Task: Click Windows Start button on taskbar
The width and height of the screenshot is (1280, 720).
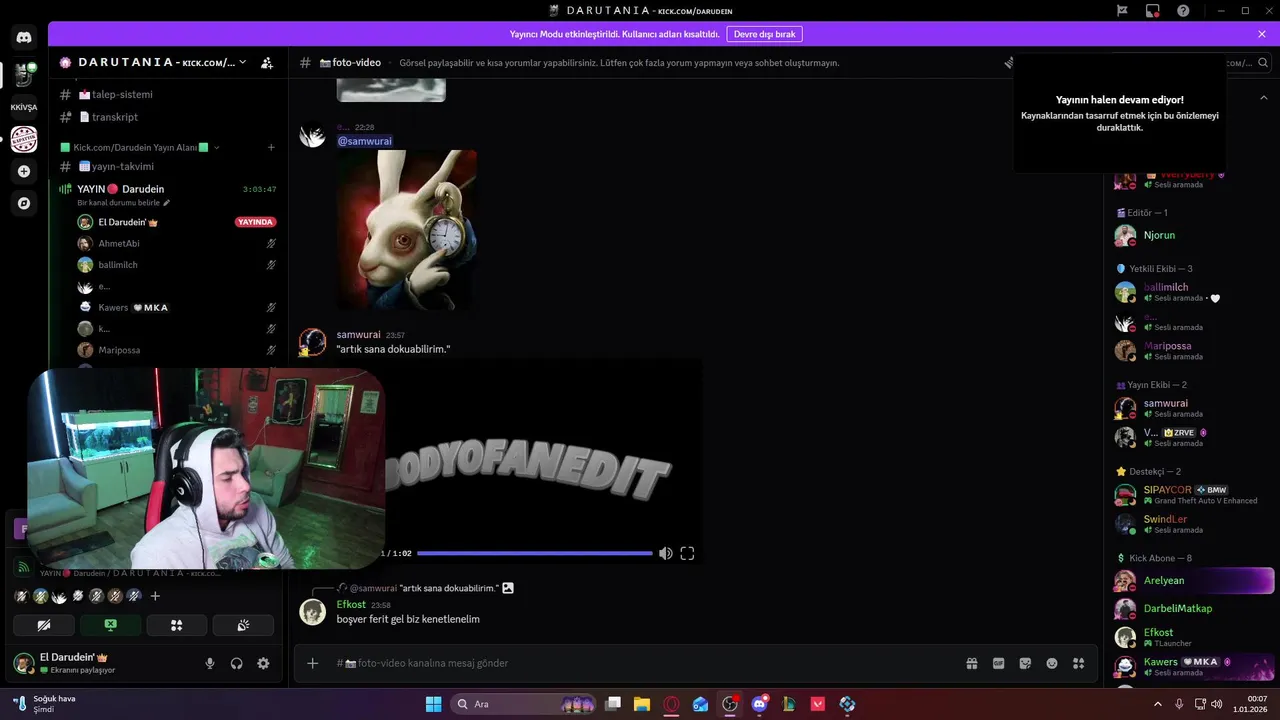Action: click(x=433, y=704)
